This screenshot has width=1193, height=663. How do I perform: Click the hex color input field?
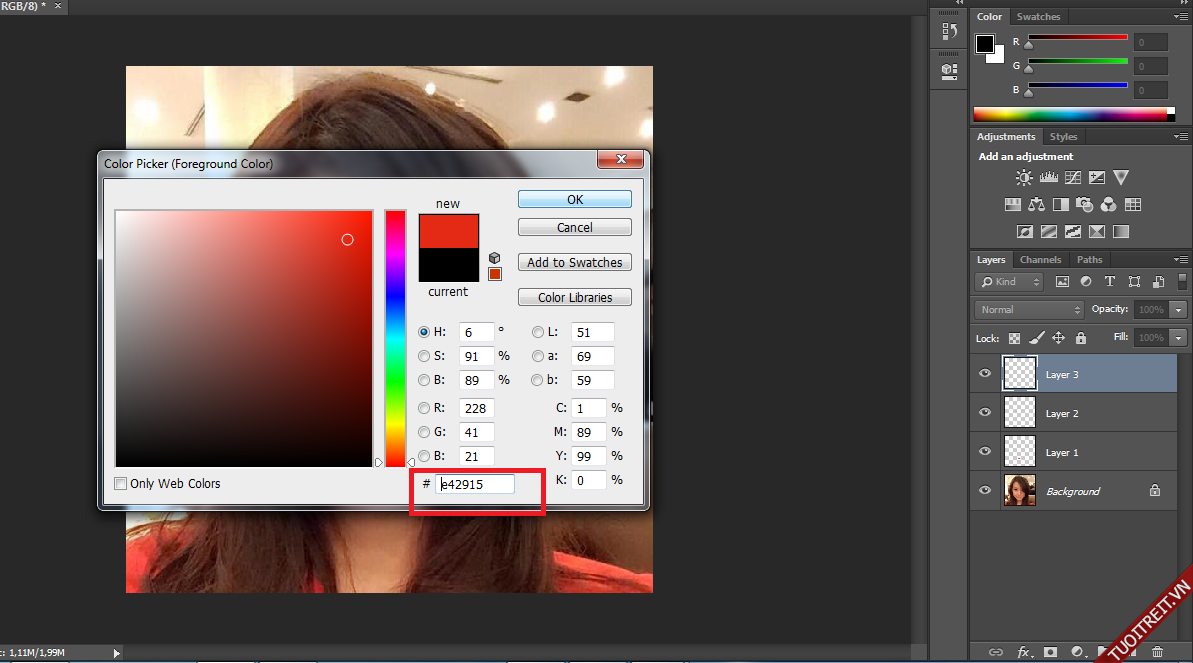coord(475,484)
